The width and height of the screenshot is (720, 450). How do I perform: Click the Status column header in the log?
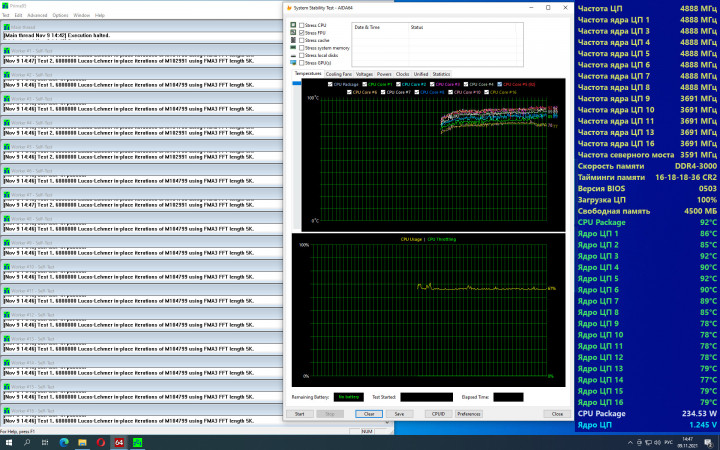[417, 28]
